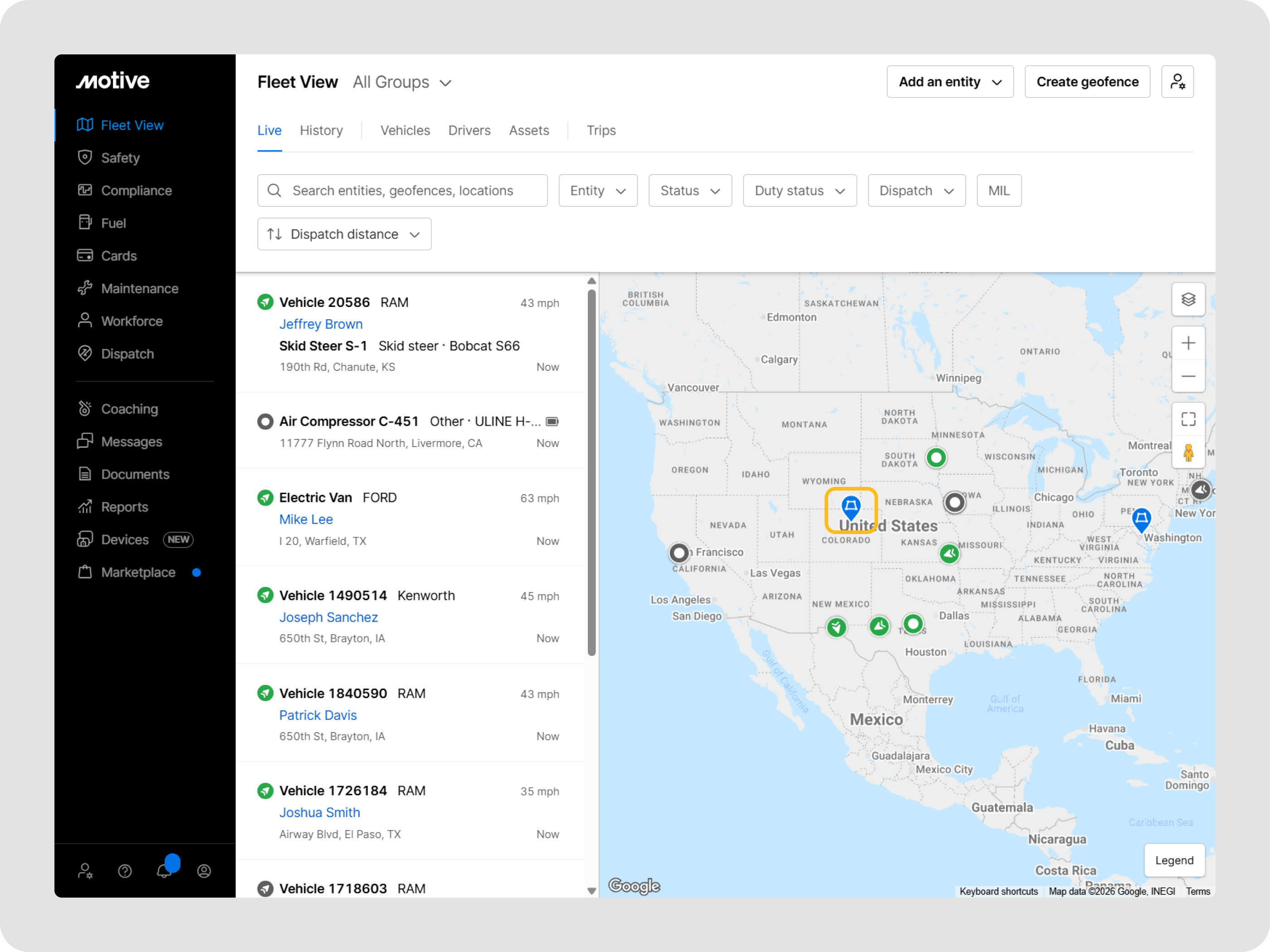
Task: Zoom in on the map
Action: click(x=1188, y=343)
